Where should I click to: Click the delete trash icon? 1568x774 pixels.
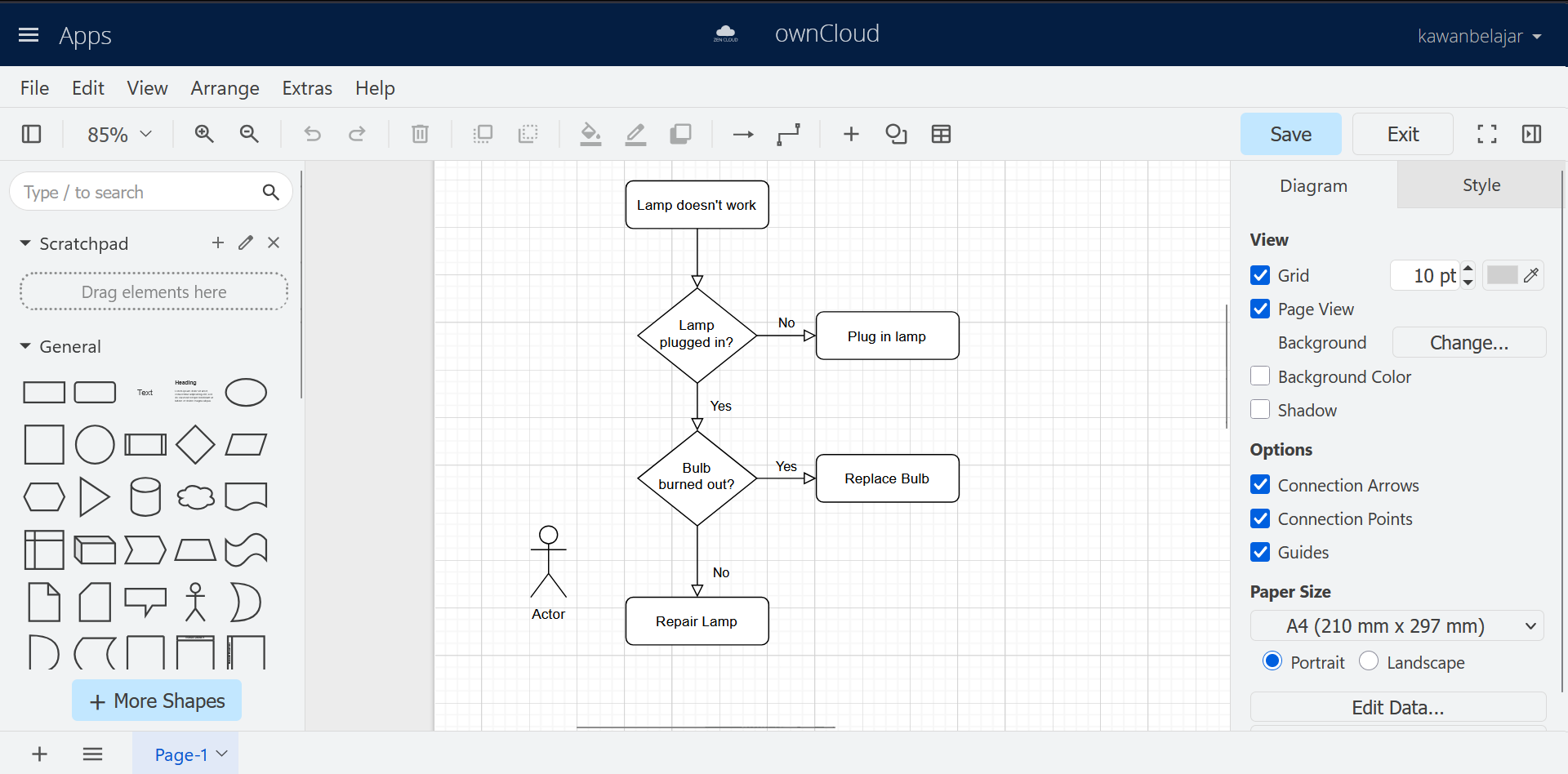420,134
